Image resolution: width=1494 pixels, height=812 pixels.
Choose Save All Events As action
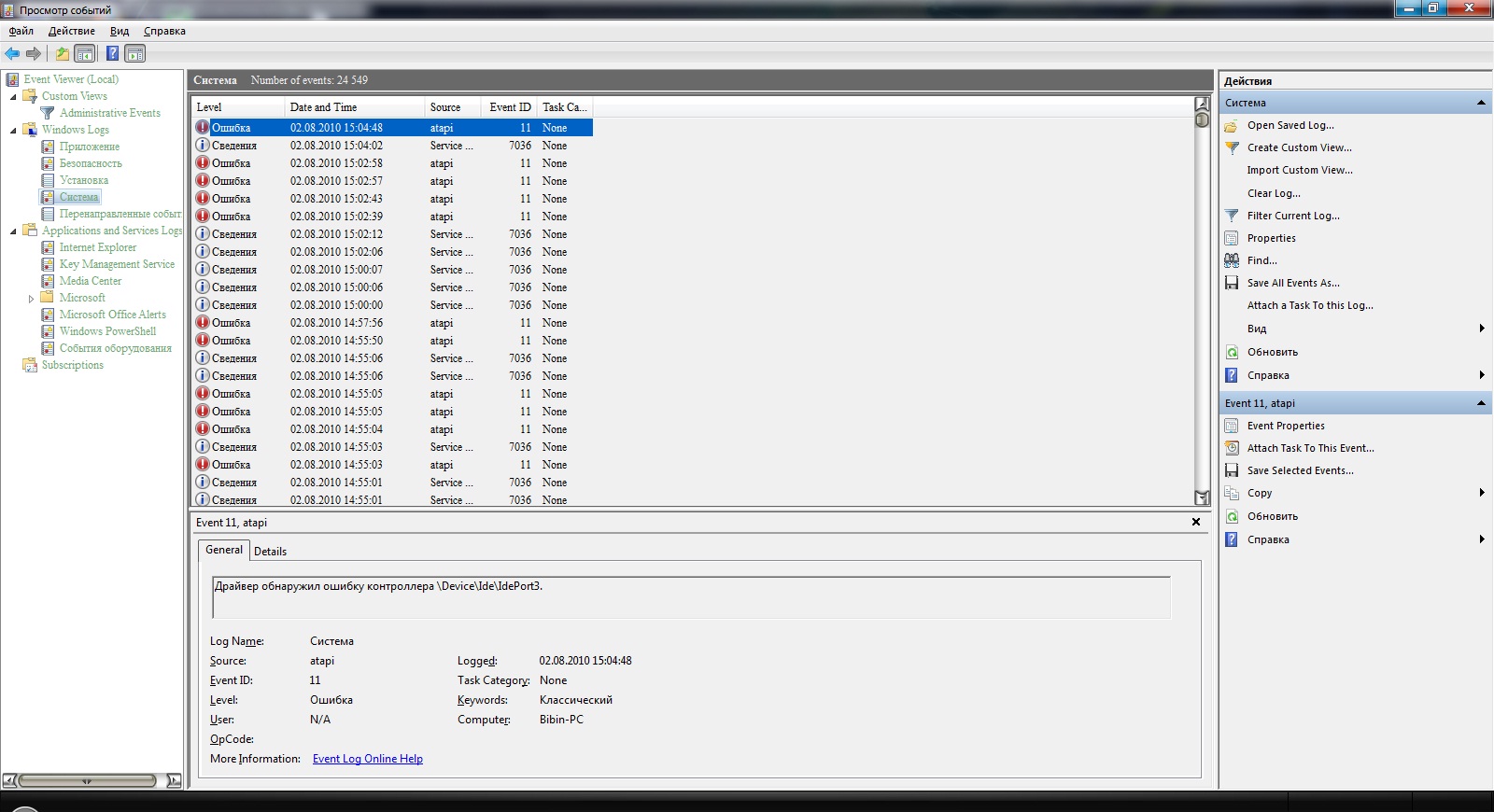click(x=1293, y=283)
